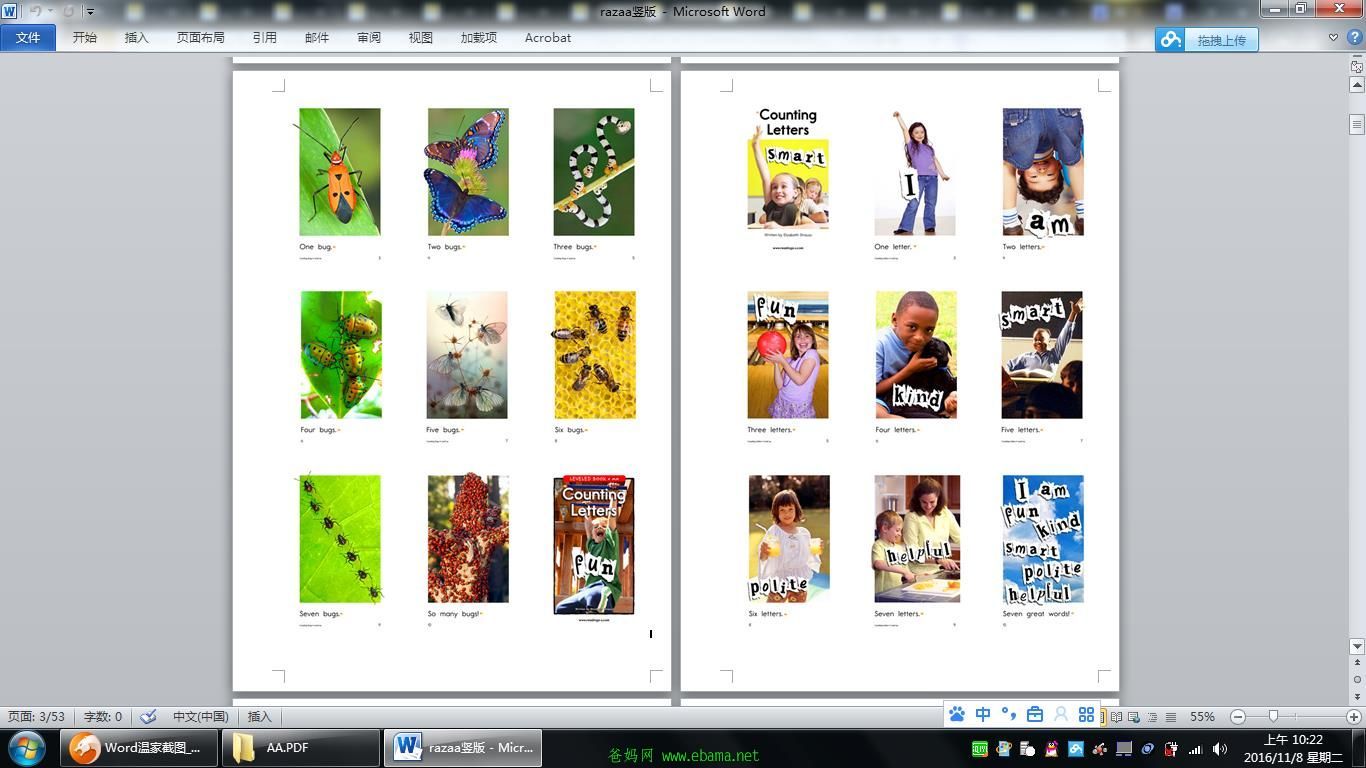Click the volume speaker tray icon
Screen dimensions: 1366x768
click(x=1220, y=748)
